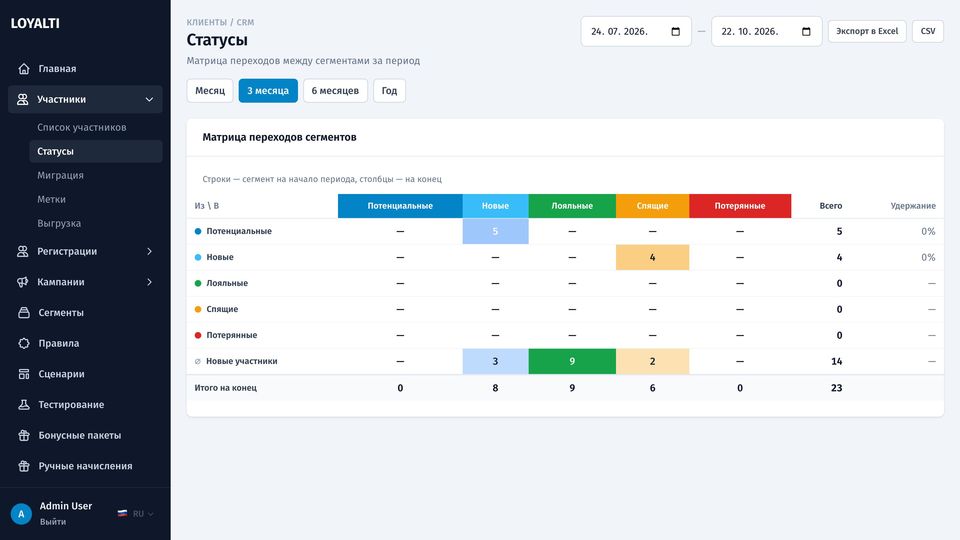Image resolution: width=960 pixels, height=540 pixels.
Task: Click the green Лояльные column header
Action: tap(572, 206)
